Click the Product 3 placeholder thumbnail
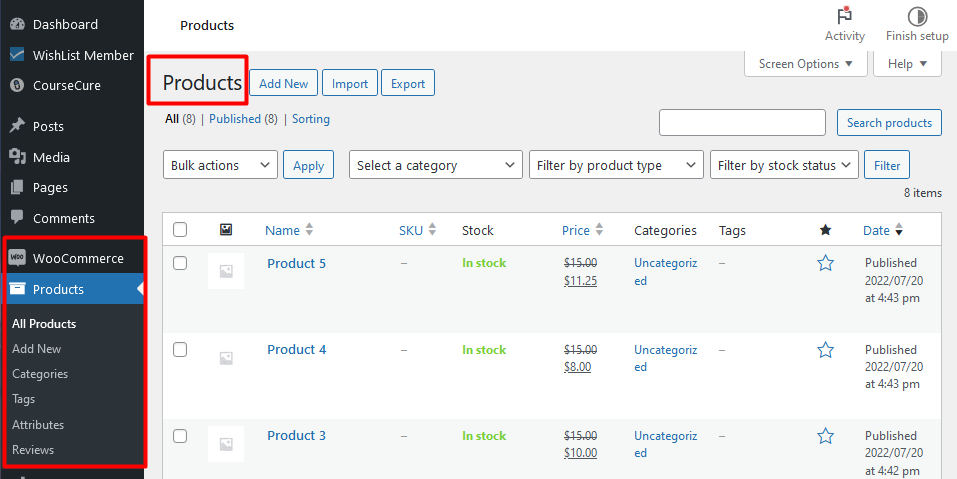The width and height of the screenshot is (957, 479). (226, 443)
